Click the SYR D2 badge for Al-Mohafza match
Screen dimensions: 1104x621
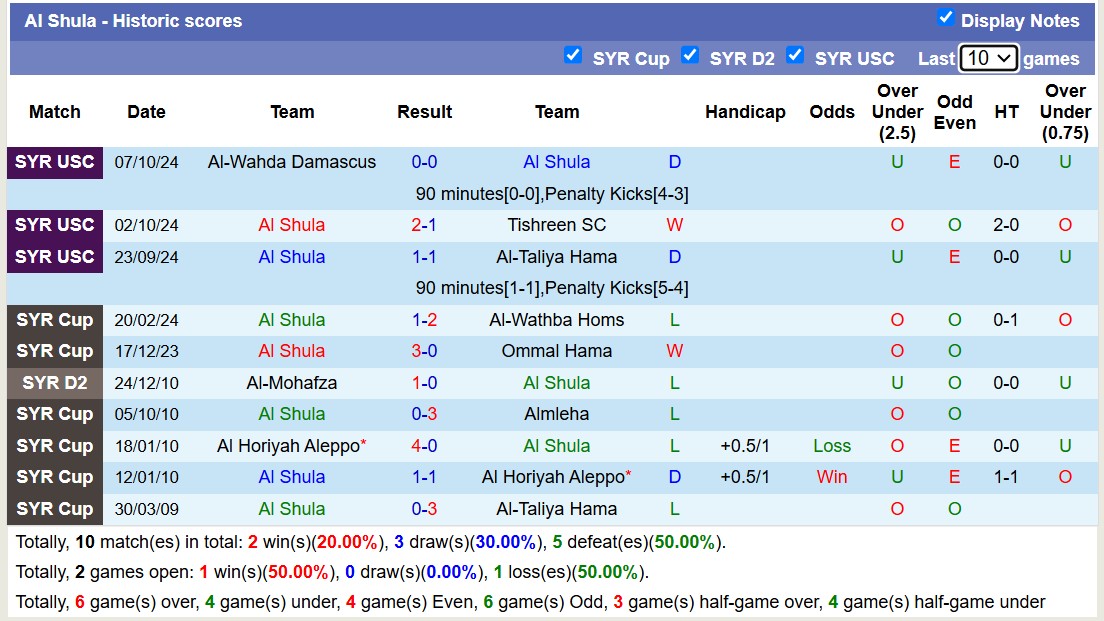tap(55, 382)
